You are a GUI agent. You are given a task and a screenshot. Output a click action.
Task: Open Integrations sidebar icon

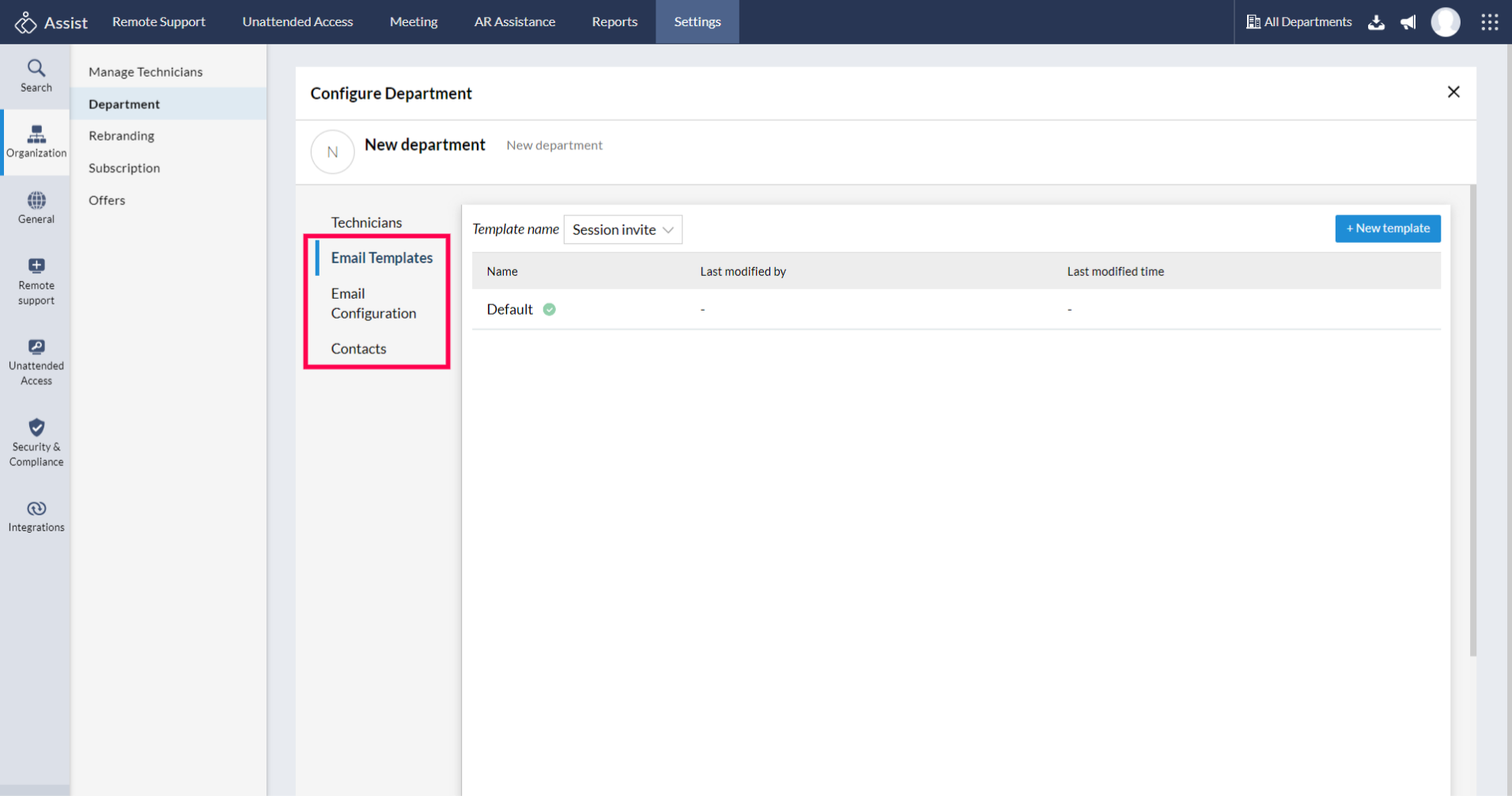[x=36, y=509]
